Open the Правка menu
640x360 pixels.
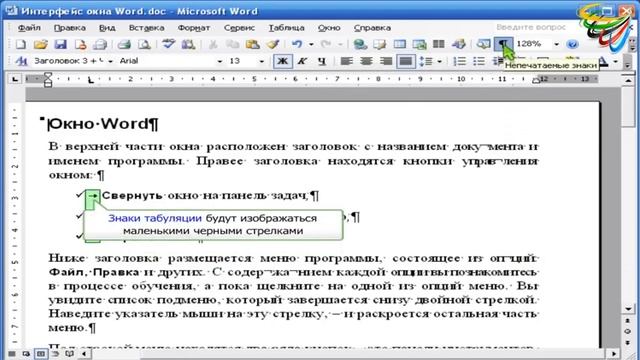[x=70, y=28]
